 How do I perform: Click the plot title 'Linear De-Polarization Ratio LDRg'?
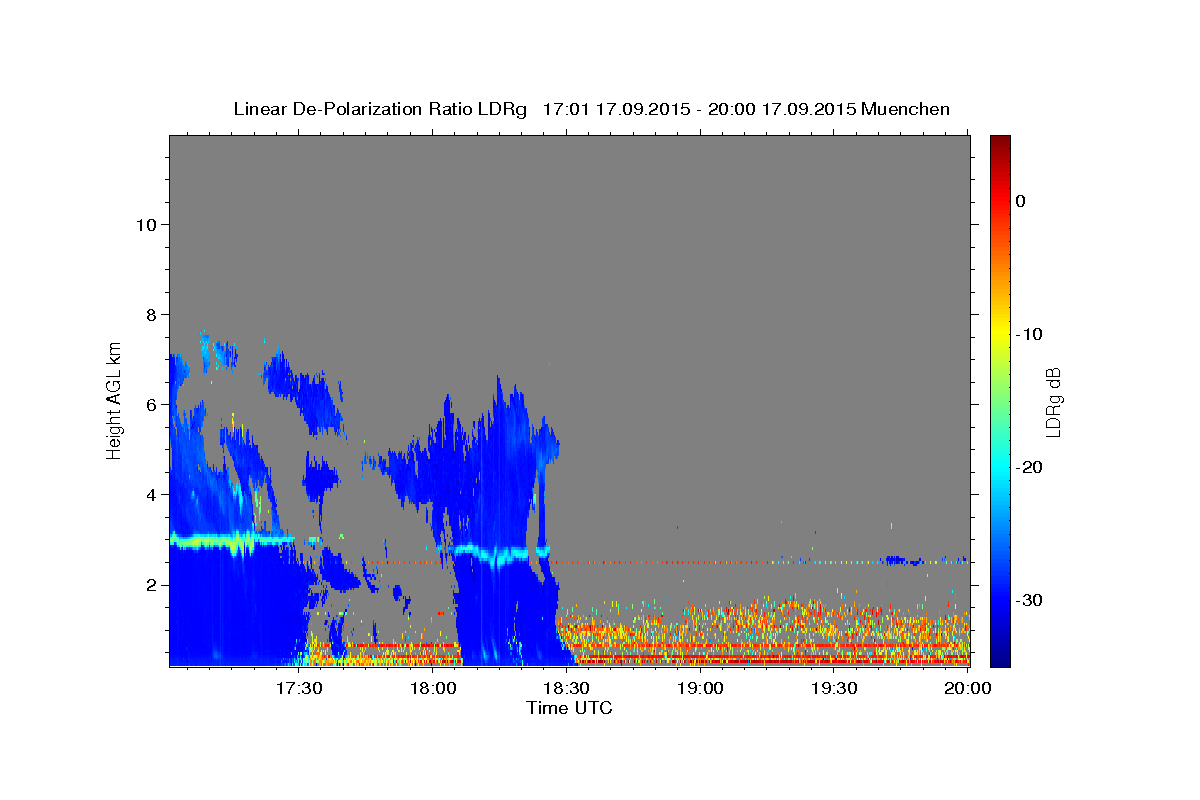click(x=379, y=109)
